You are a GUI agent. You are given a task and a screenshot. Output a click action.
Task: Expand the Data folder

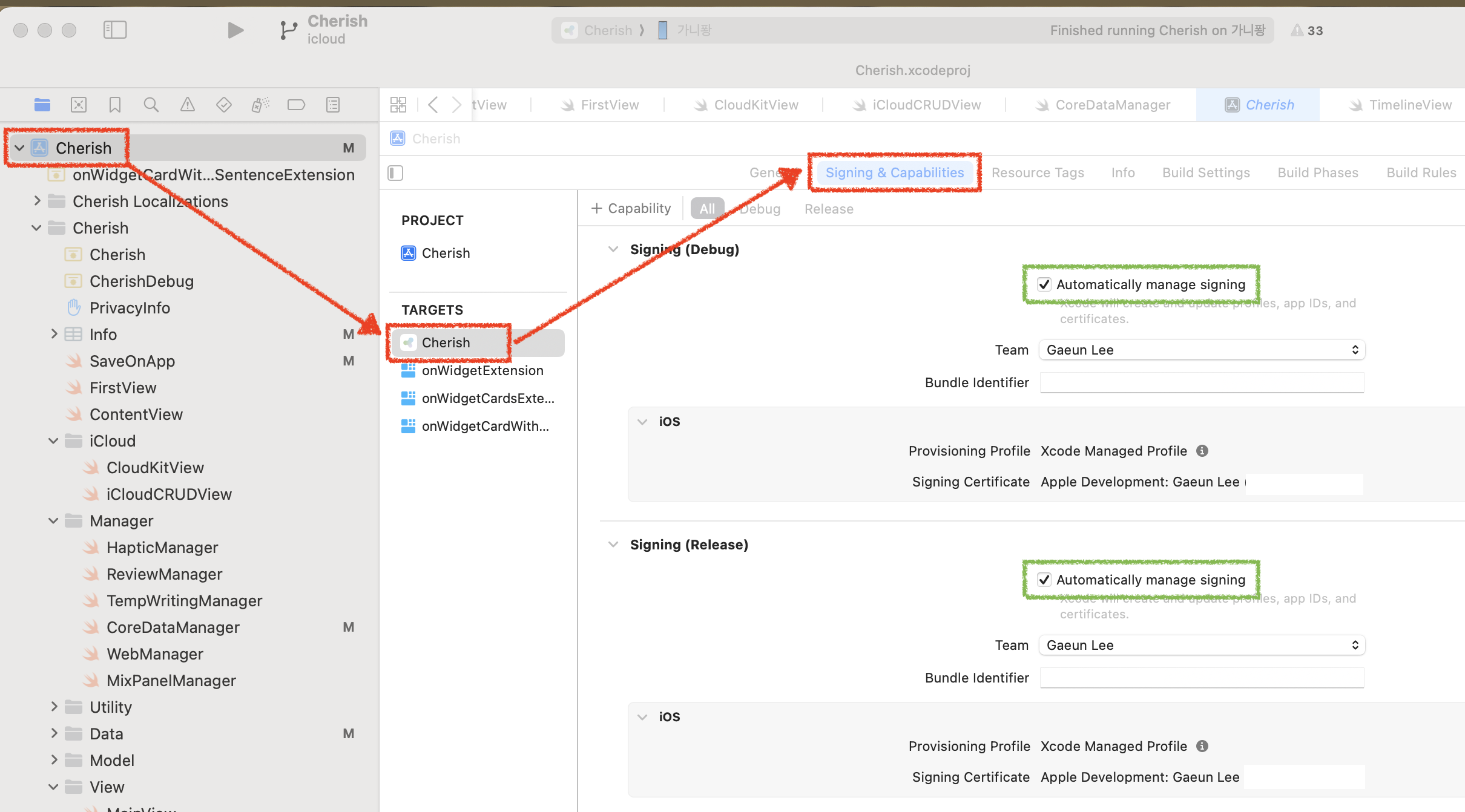tap(54, 733)
